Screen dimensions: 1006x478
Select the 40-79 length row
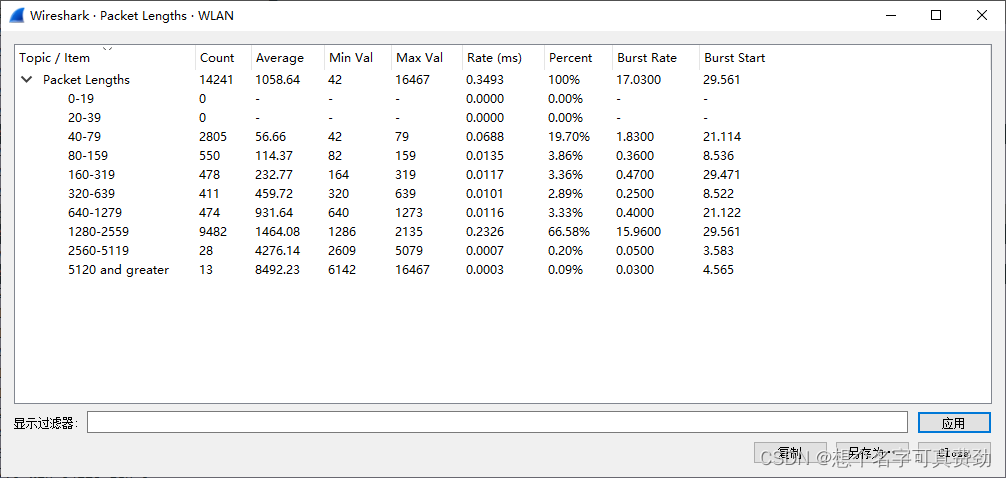pyautogui.click(x=503, y=137)
